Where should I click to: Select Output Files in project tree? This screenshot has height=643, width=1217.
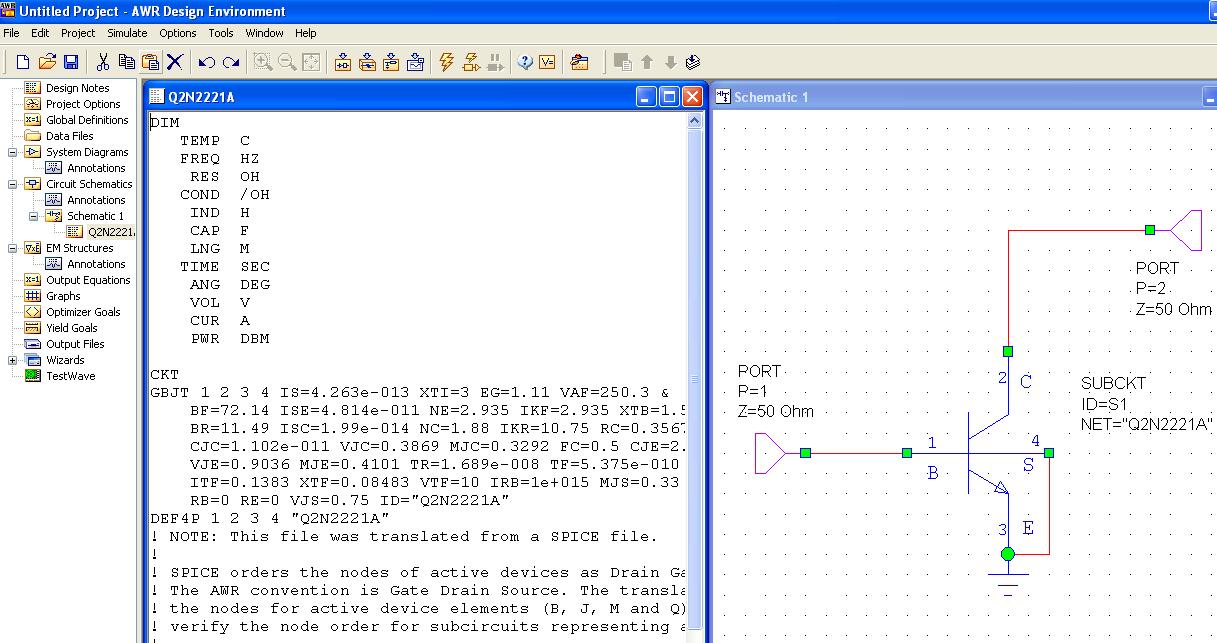[75, 344]
